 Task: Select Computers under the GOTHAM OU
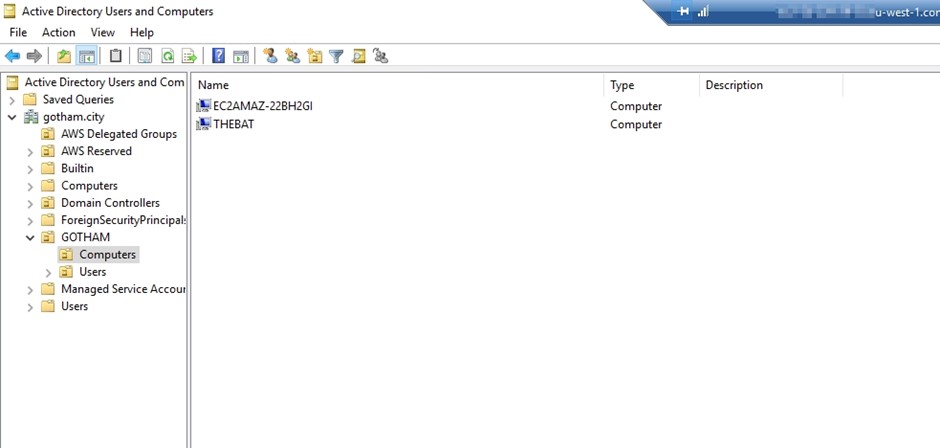point(107,254)
